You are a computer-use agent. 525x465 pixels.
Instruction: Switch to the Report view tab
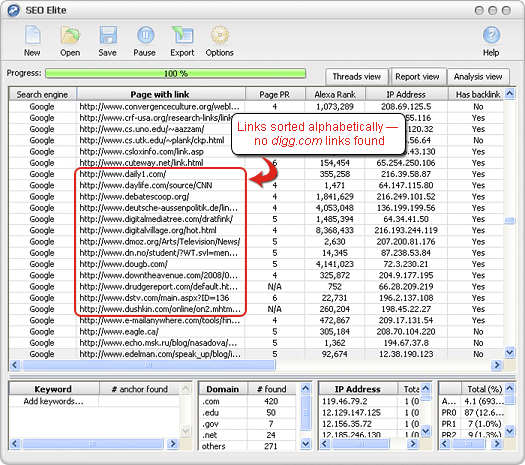(417, 77)
